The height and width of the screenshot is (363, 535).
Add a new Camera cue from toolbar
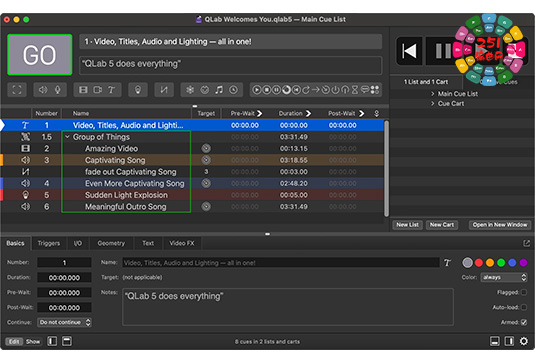point(98,90)
